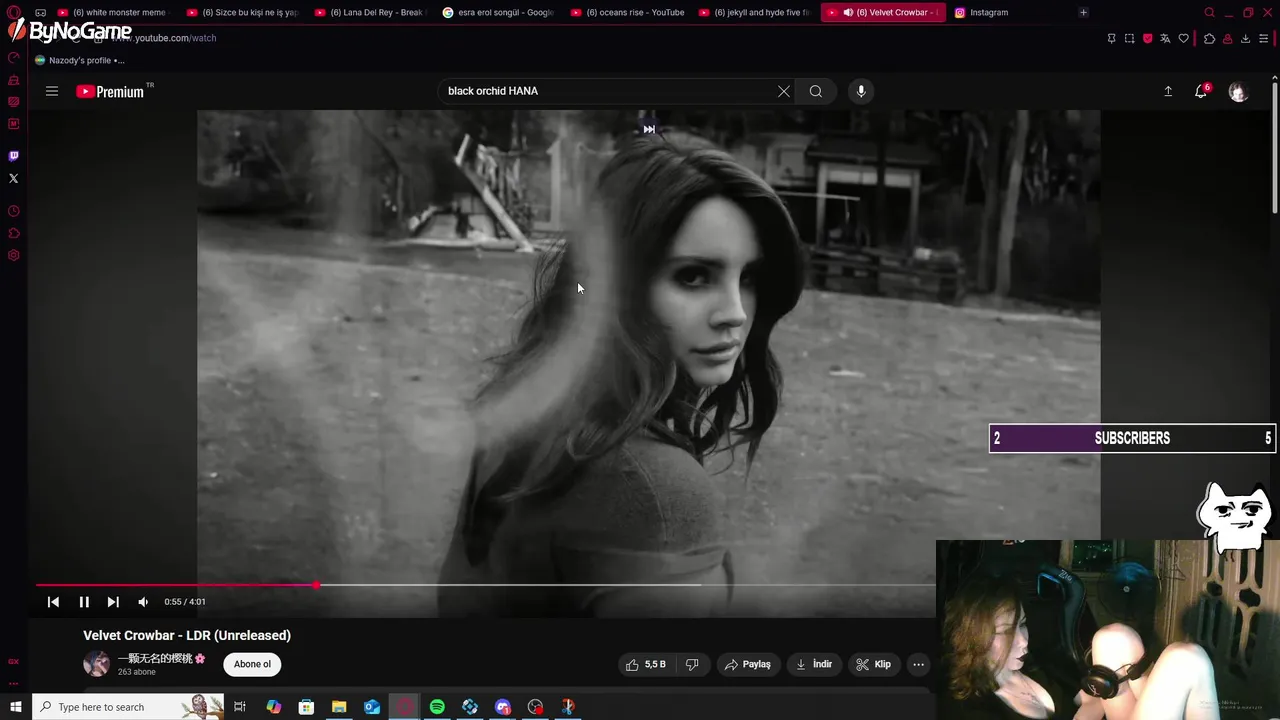The width and height of the screenshot is (1280, 720).
Task: Open Opera extensions cube icon
Action: [1209, 38]
